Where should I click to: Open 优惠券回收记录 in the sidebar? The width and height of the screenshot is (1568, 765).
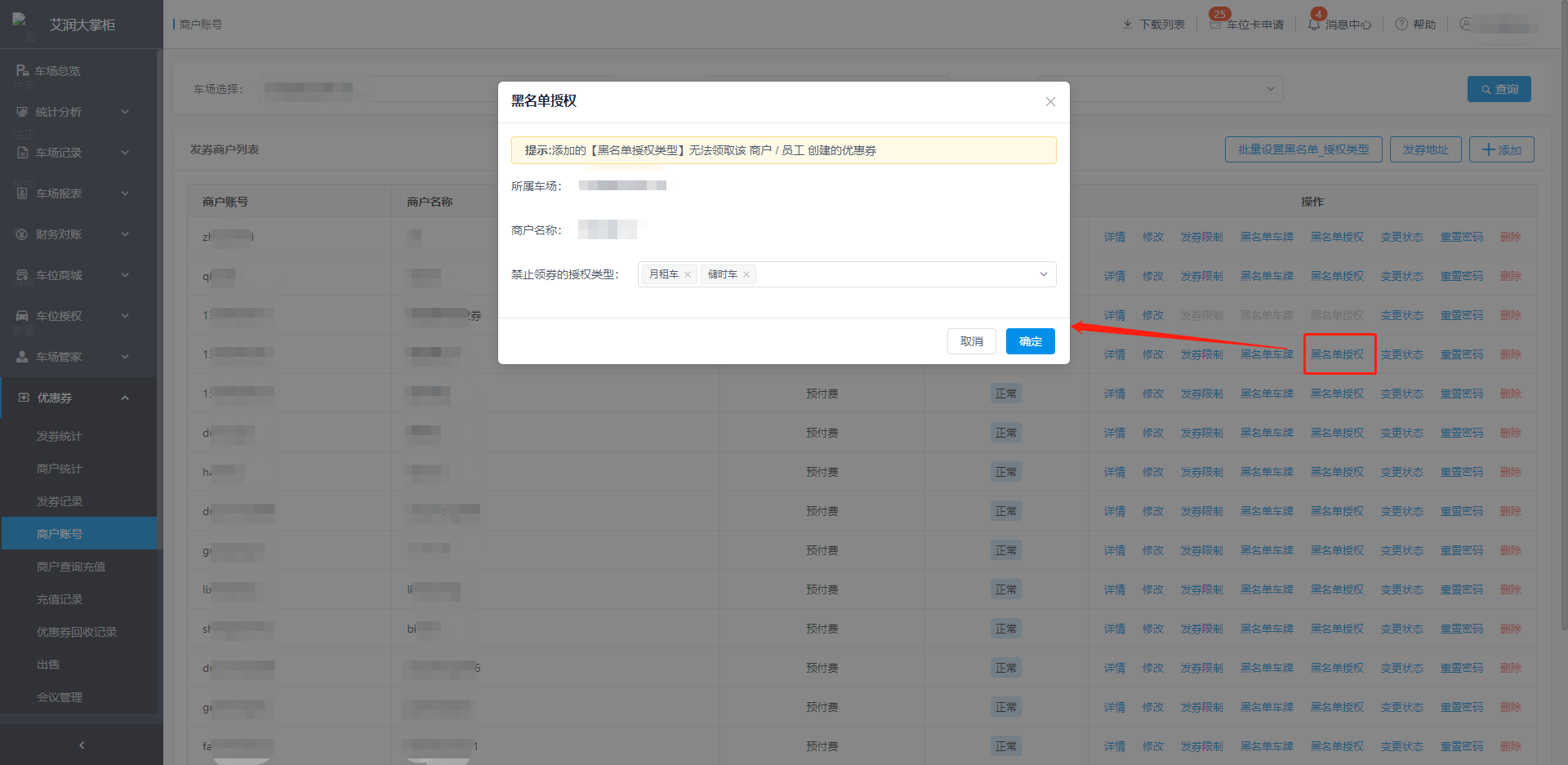coord(77,632)
